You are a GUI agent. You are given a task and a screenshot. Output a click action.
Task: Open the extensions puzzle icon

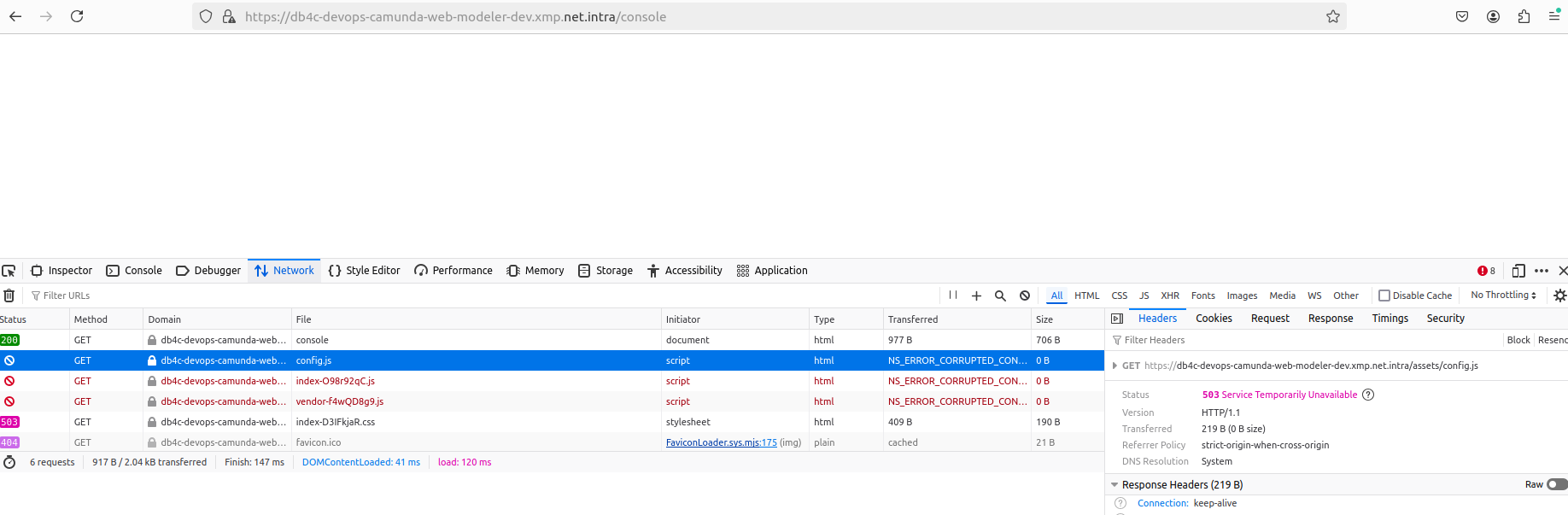[x=1524, y=16]
